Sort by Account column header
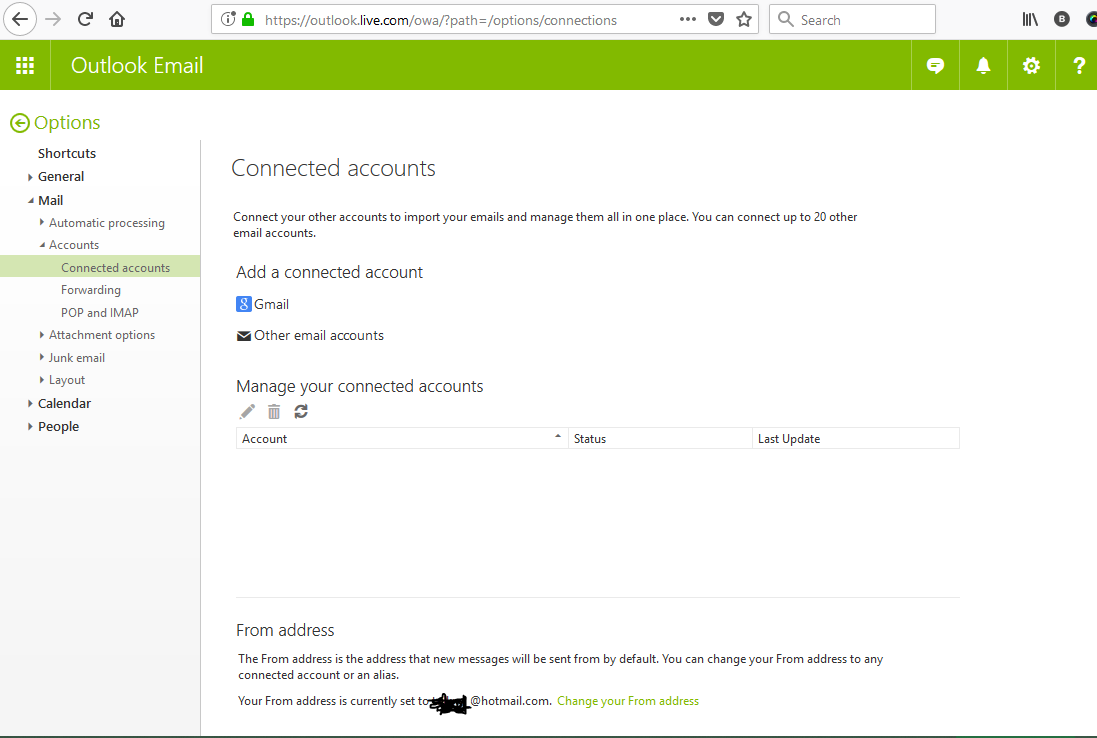 [402, 439]
